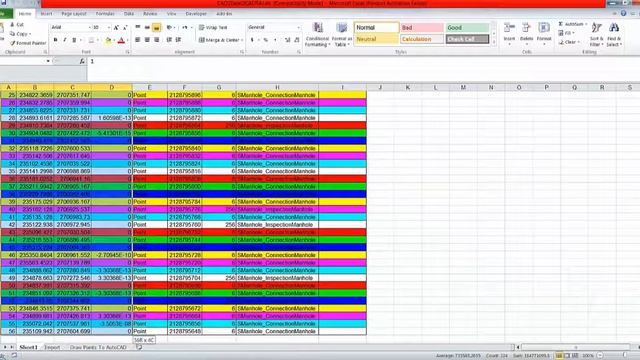Viewport: 640px width, 360px height.
Task: Open the Name Box dropdown arrow
Action: pyautogui.click(x=48, y=61)
